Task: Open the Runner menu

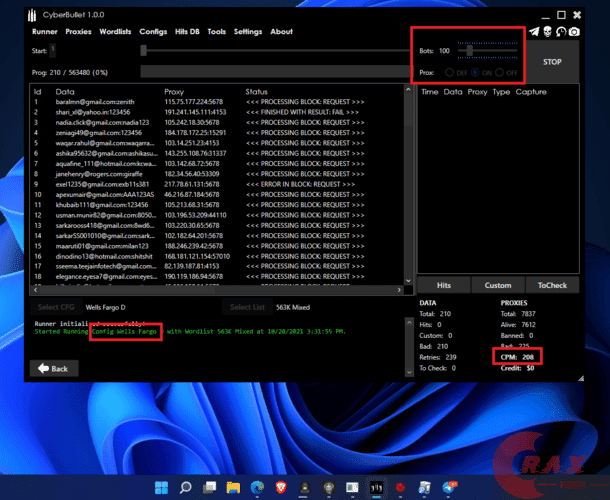Action: [x=45, y=32]
